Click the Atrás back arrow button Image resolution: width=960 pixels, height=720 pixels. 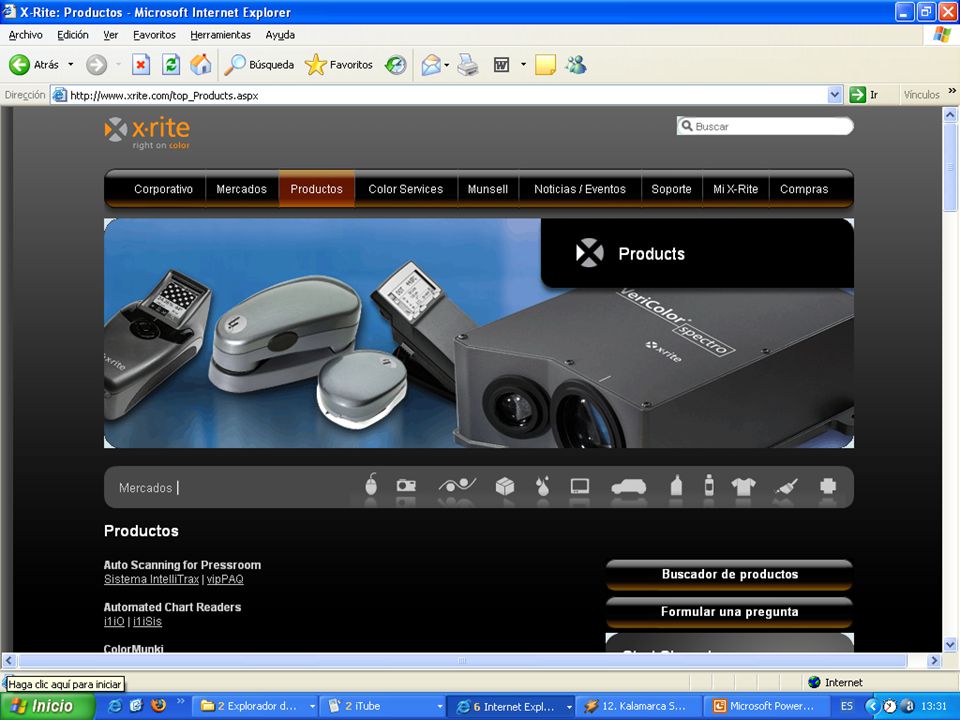[34, 64]
